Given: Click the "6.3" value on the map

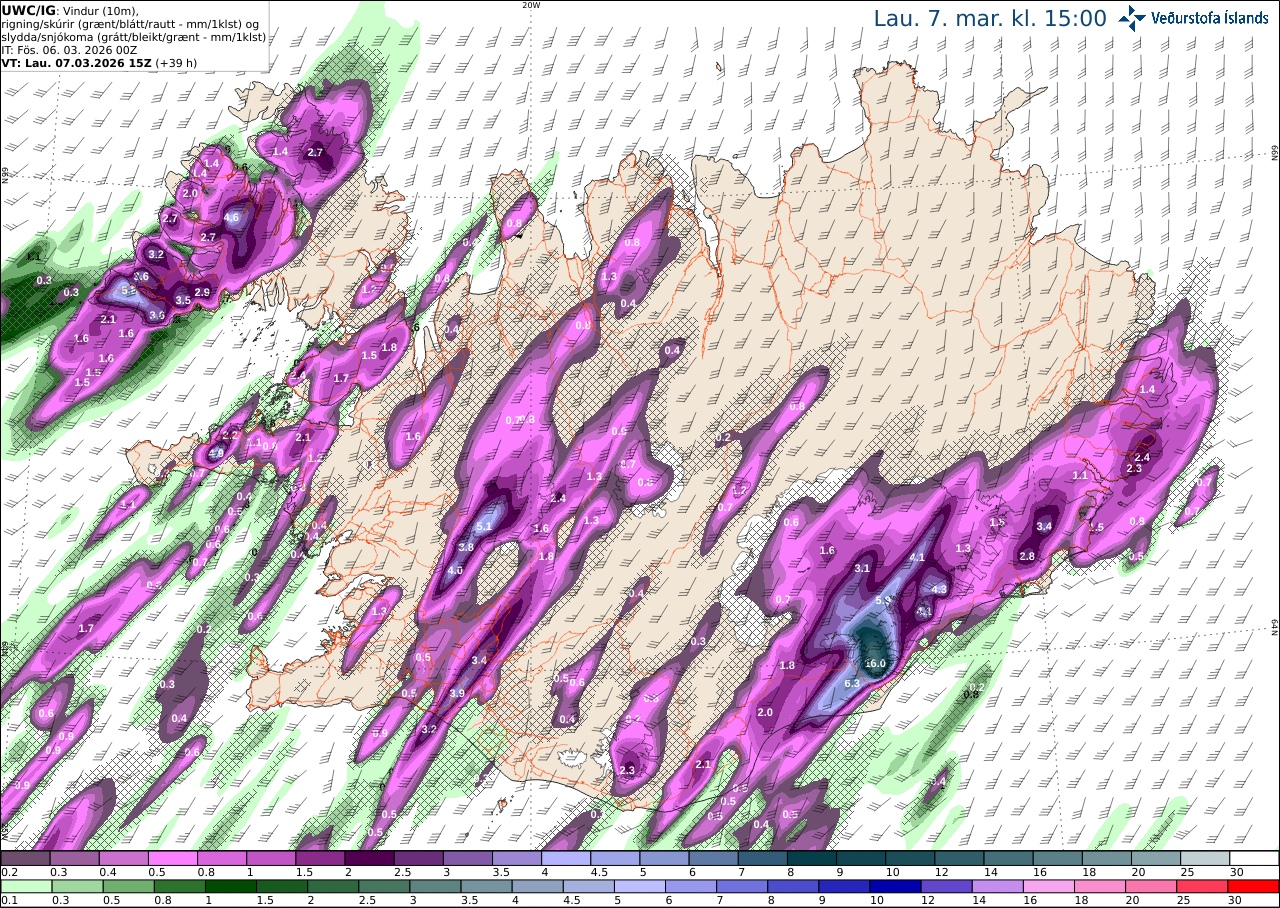Looking at the screenshot, I should coord(853,683).
